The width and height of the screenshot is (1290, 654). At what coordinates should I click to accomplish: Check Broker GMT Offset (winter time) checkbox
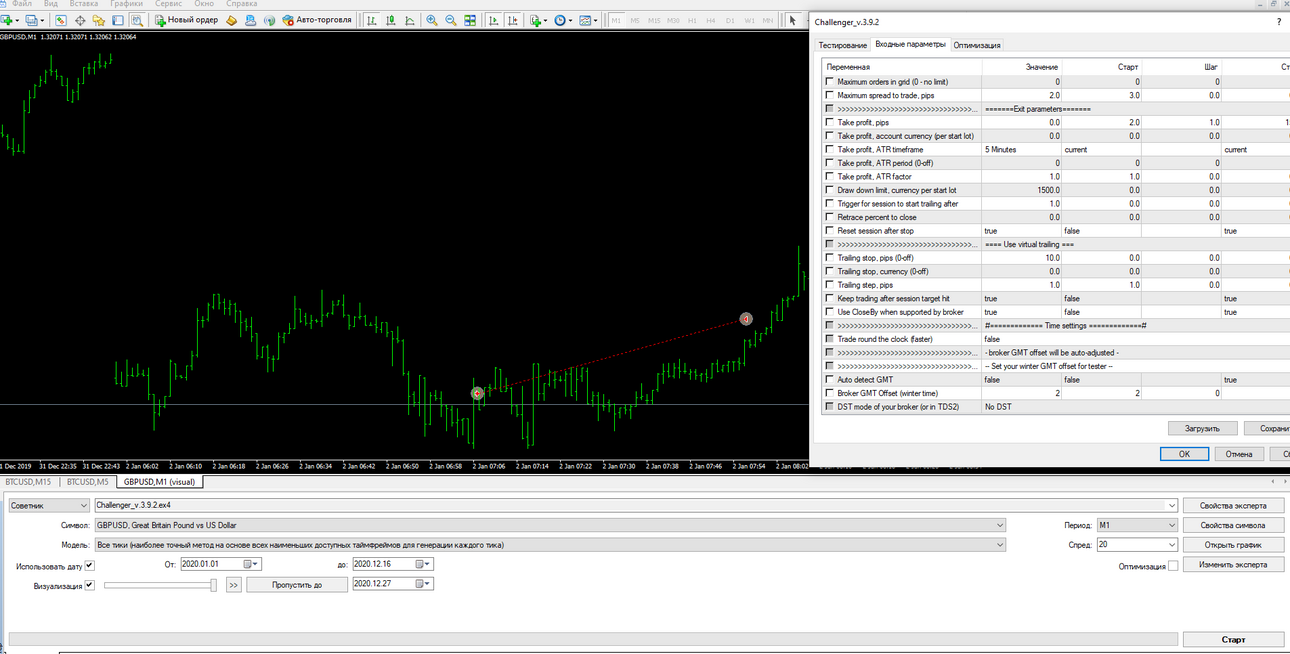point(829,393)
